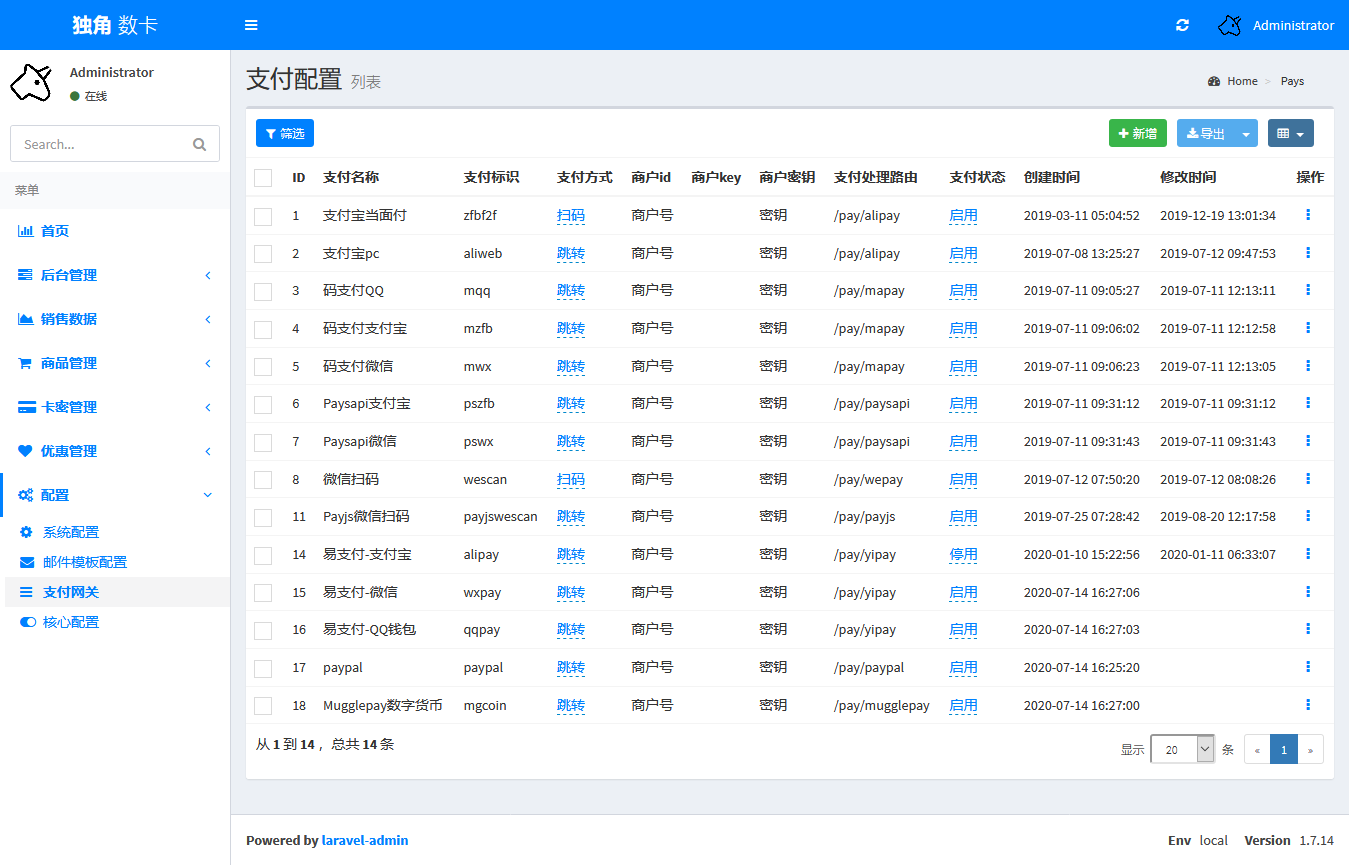Click the 停用 status of 易支付-支付宝
The image size is (1349, 865).
point(963,555)
